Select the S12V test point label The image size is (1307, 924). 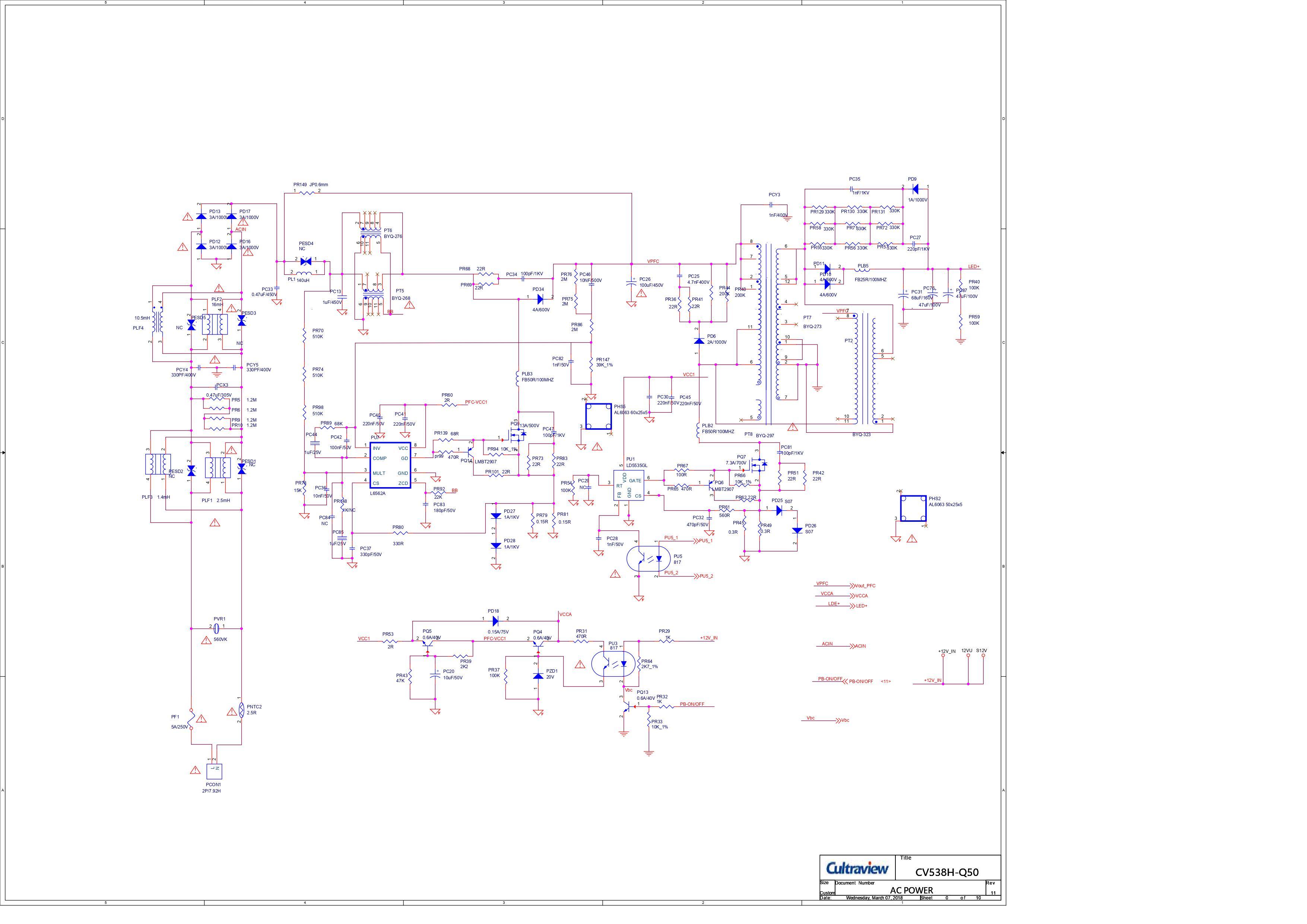[x=981, y=651]
